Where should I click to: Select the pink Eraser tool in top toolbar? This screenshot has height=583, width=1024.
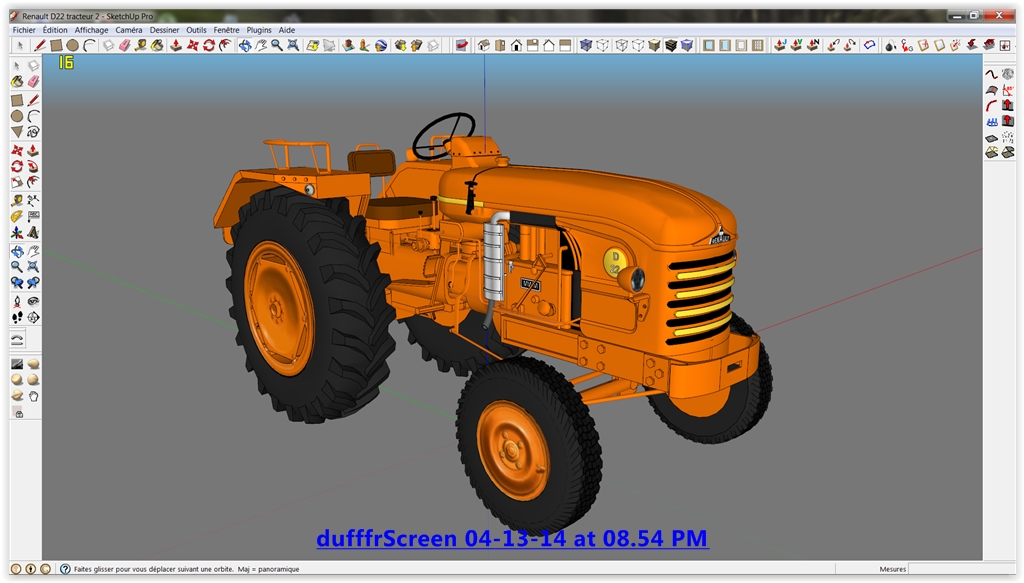pos(124,45)
